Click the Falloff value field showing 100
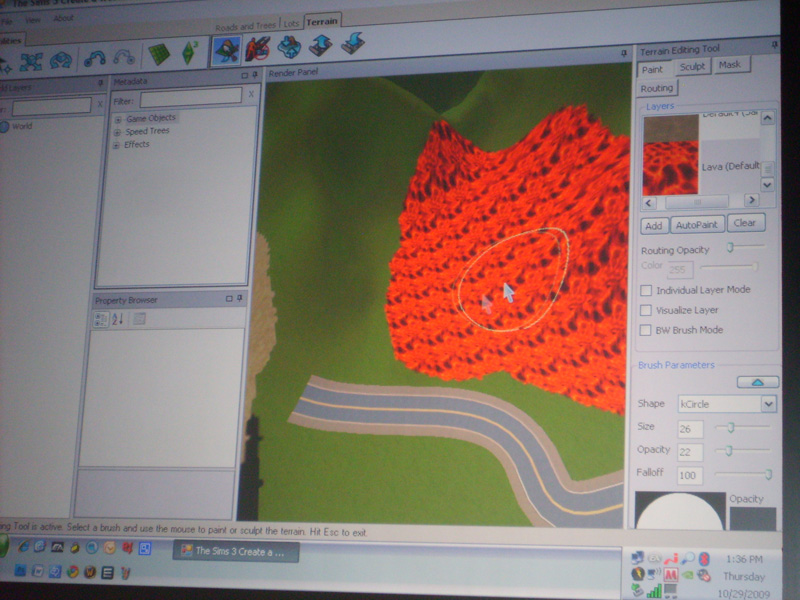Image resolution: width=800 pixels, height=600 pixels. (689, 476)
